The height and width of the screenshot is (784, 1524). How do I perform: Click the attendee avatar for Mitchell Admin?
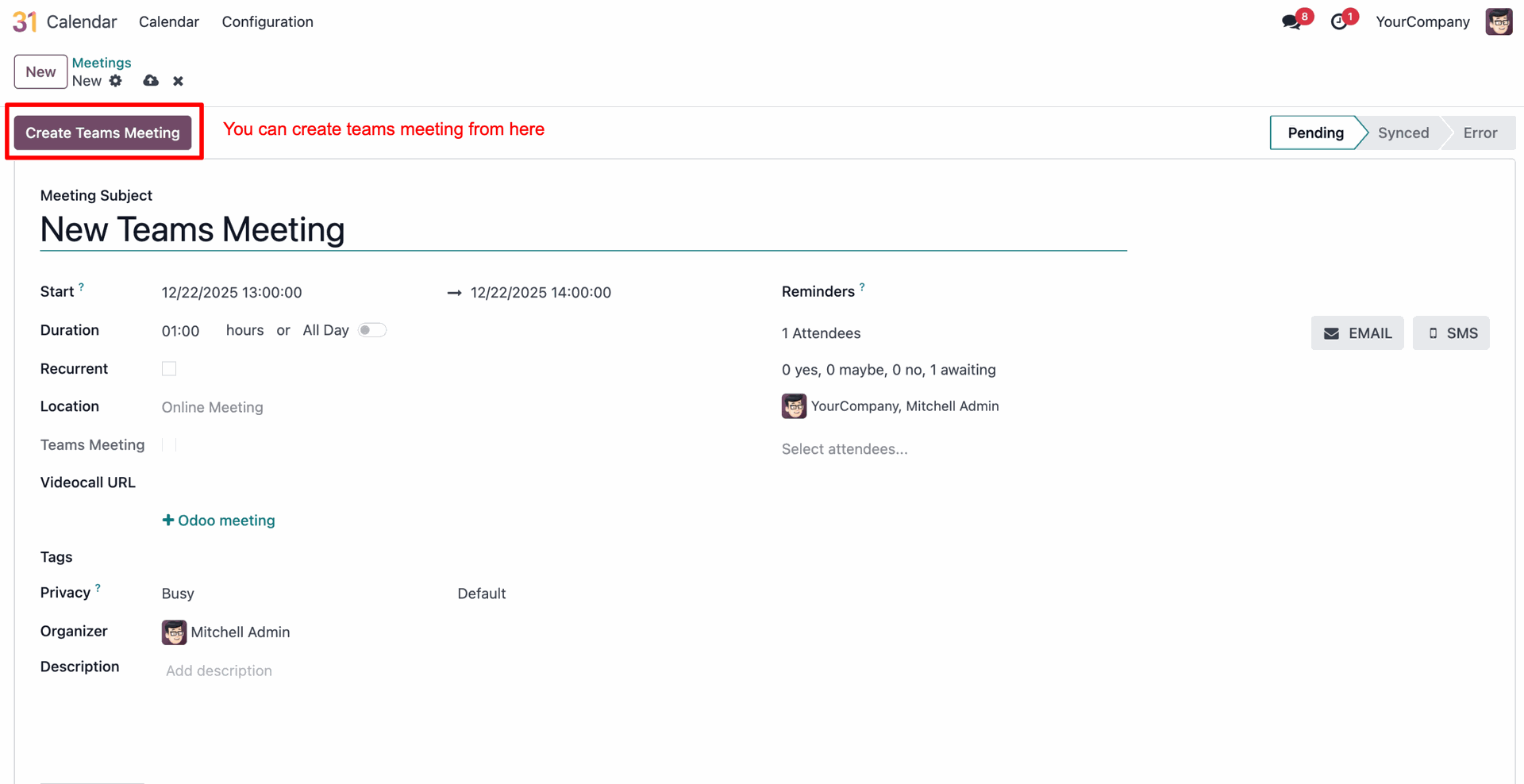pos(794,406)
